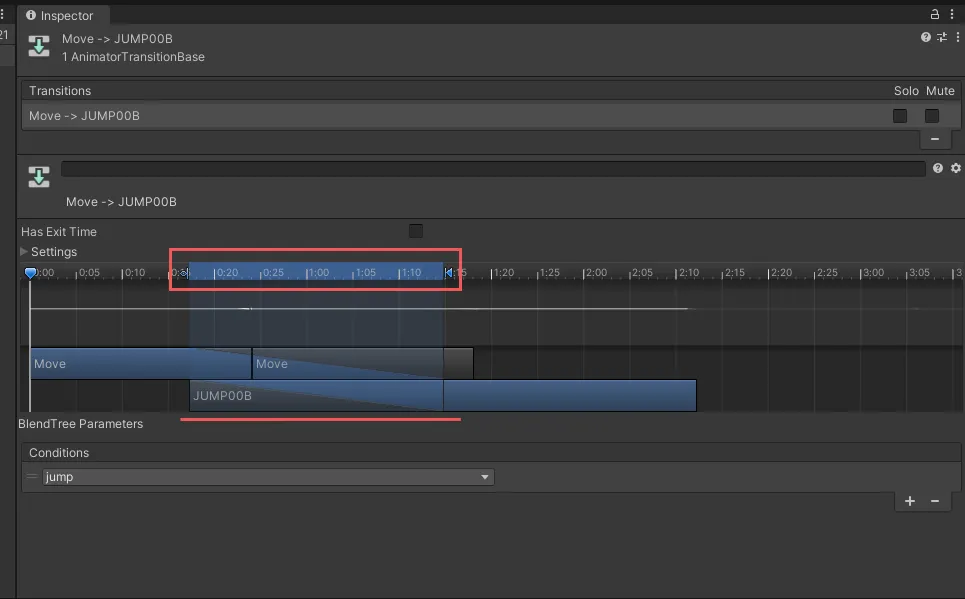The height and width of the screenshot is (599, 965).
Task: Enable the Solo checkbox for Move -> JUMP00B
Action: pyautogui.click(x=900, y=116)
